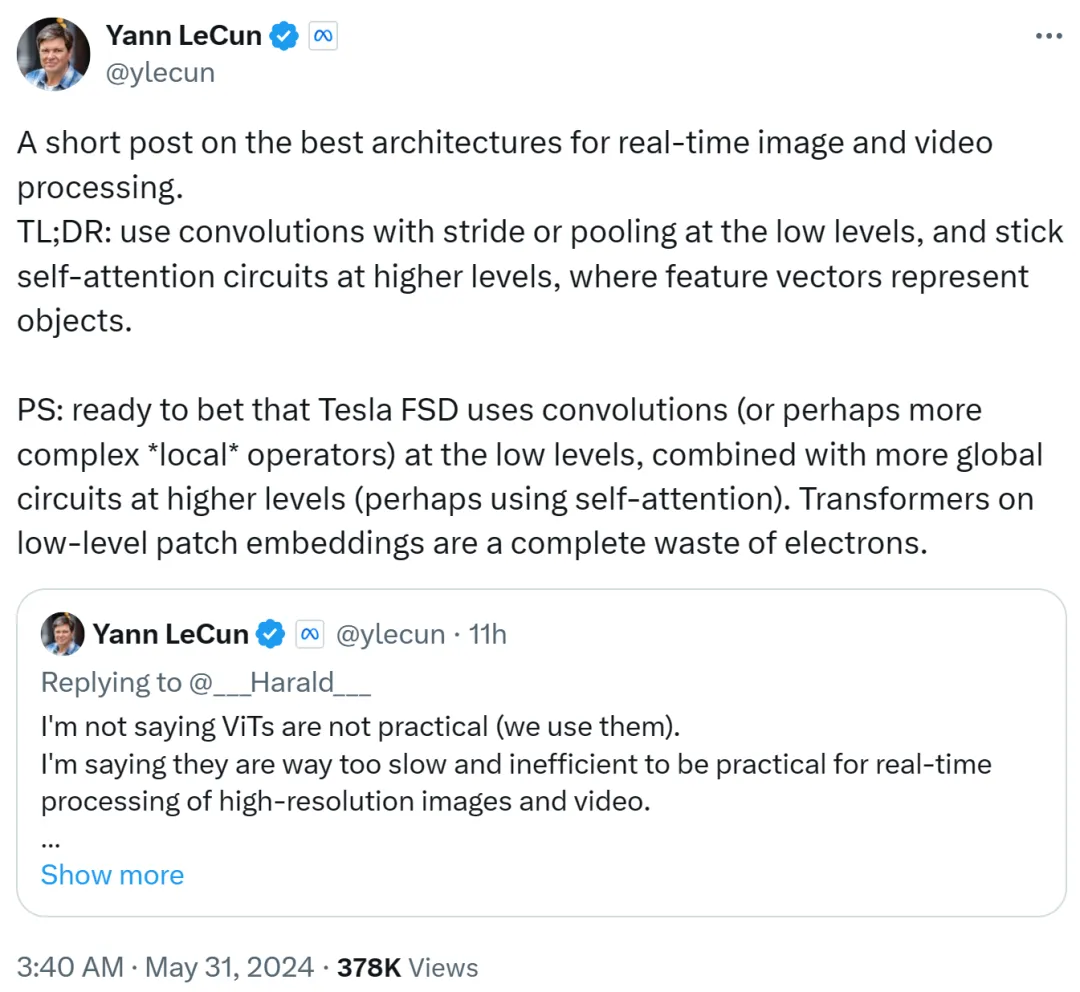Open the more options menu on the tweet
1080x992 pixels.
(x=1048, y=35)
